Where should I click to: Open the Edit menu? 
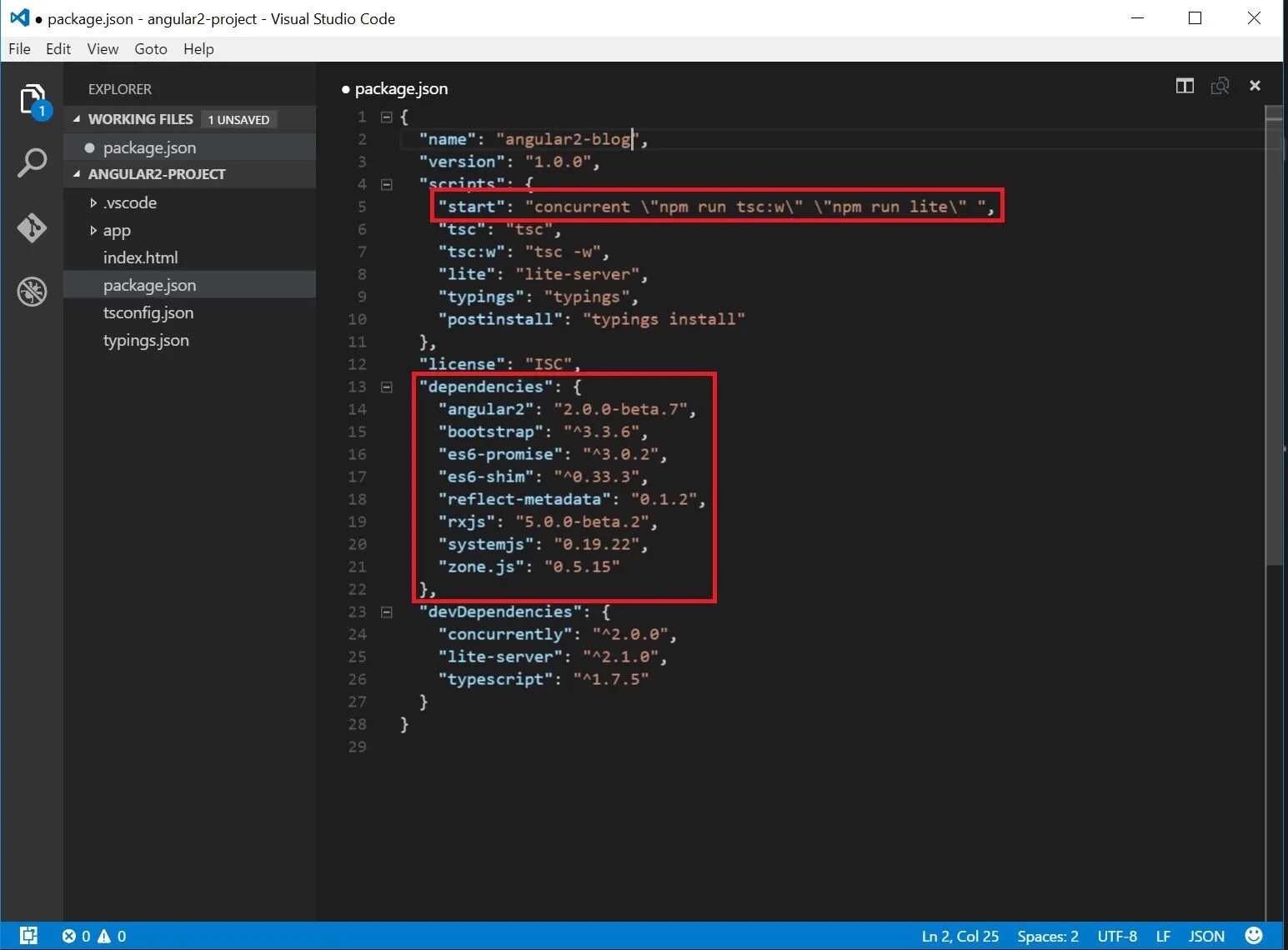coord(58,49)
